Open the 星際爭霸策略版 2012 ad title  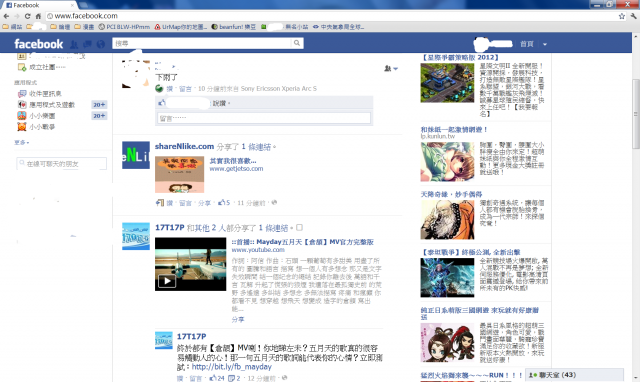point(460,58)
